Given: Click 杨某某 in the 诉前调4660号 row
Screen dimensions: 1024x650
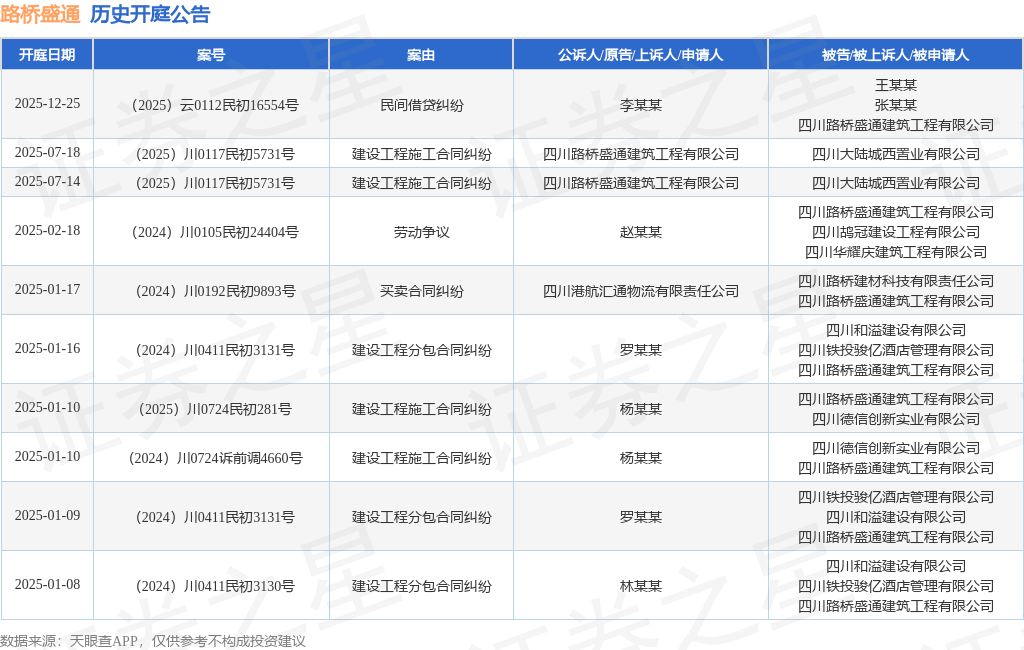Looking at the screenshot, I should coord(641,459).
